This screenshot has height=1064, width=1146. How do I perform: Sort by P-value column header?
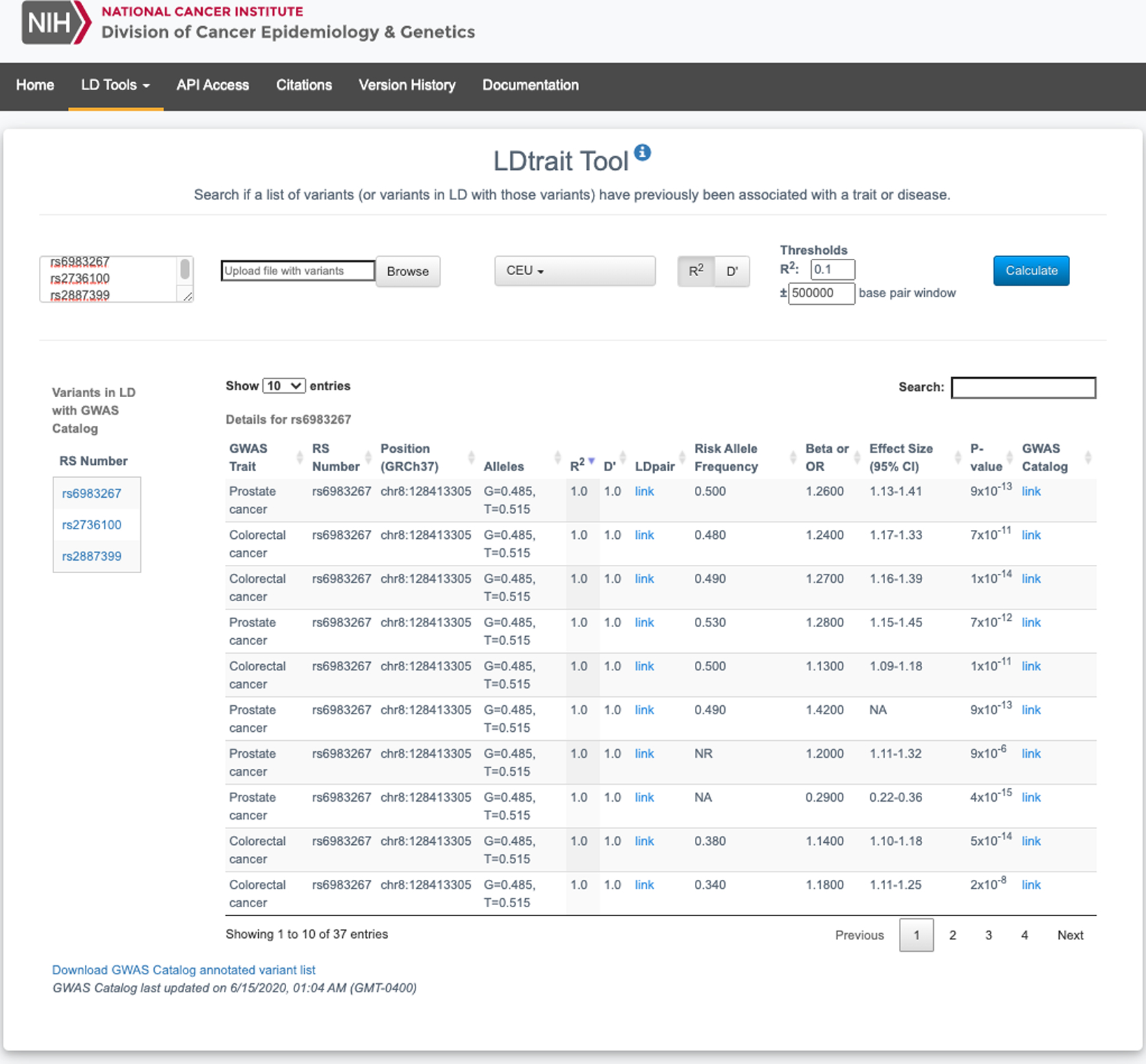[x=990, y=457]
